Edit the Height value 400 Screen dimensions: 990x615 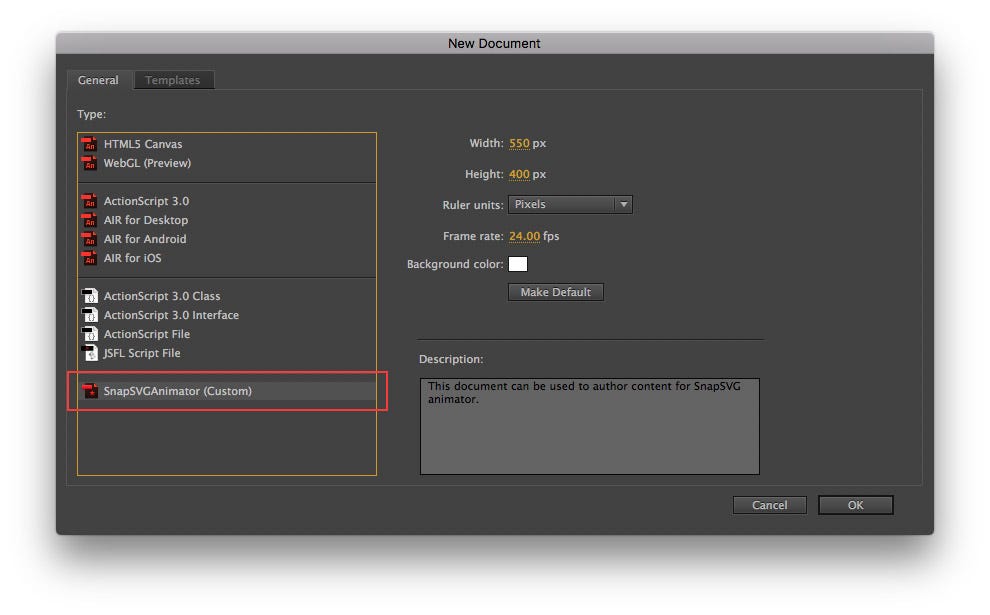coord(519,174)
